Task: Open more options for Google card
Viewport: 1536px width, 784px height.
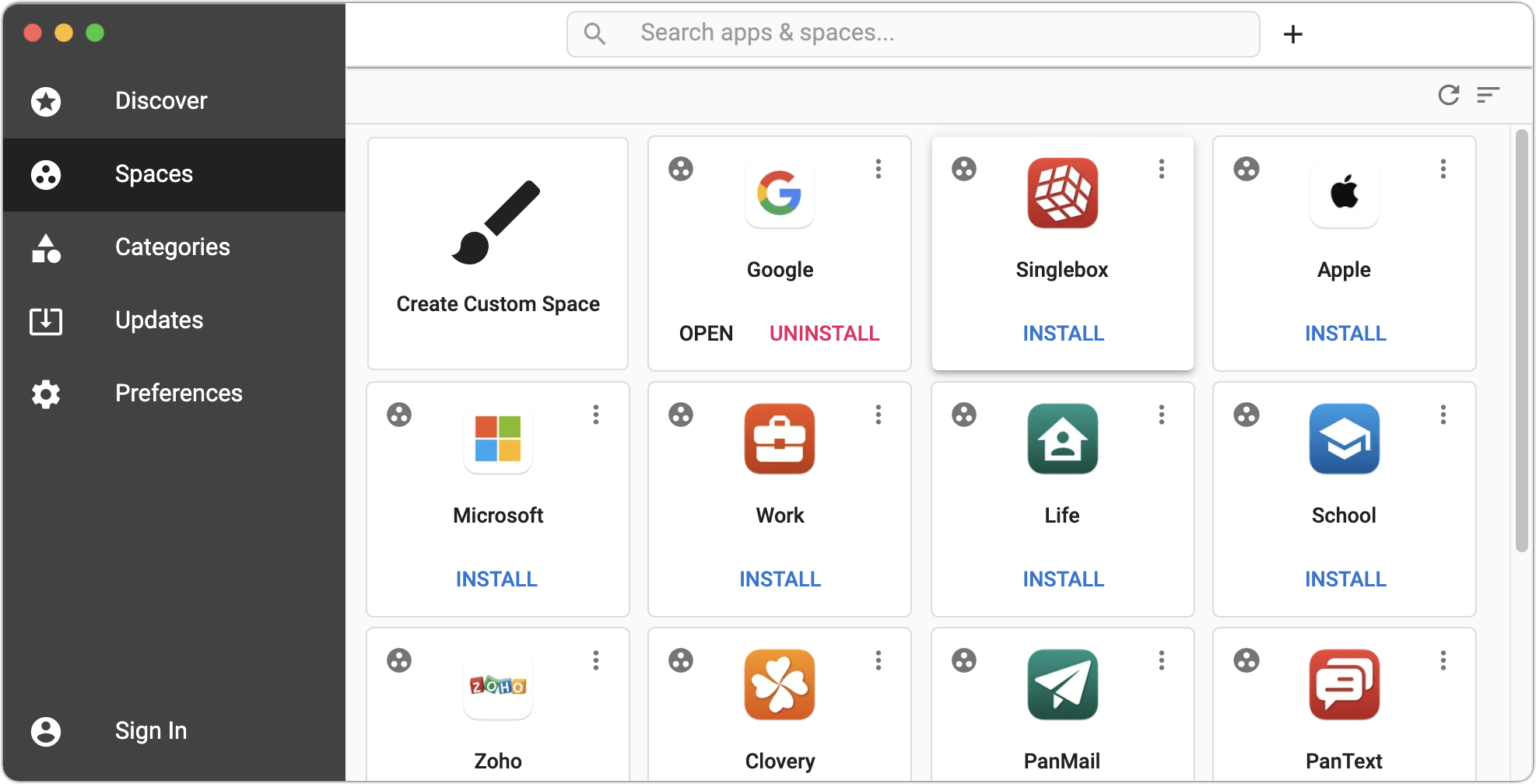Action: pyautogui.click(x=878, y=169)
